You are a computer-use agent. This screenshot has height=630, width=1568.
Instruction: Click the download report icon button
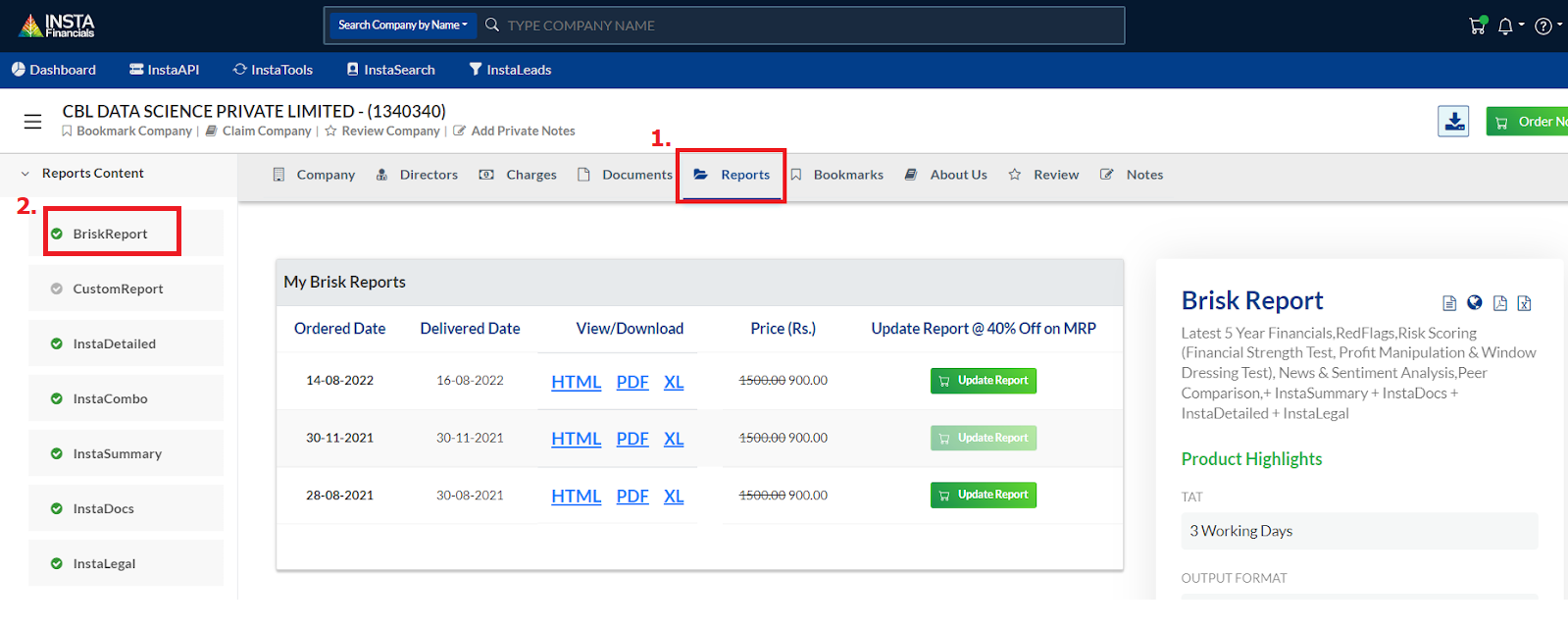click(x=1453, y=121)
